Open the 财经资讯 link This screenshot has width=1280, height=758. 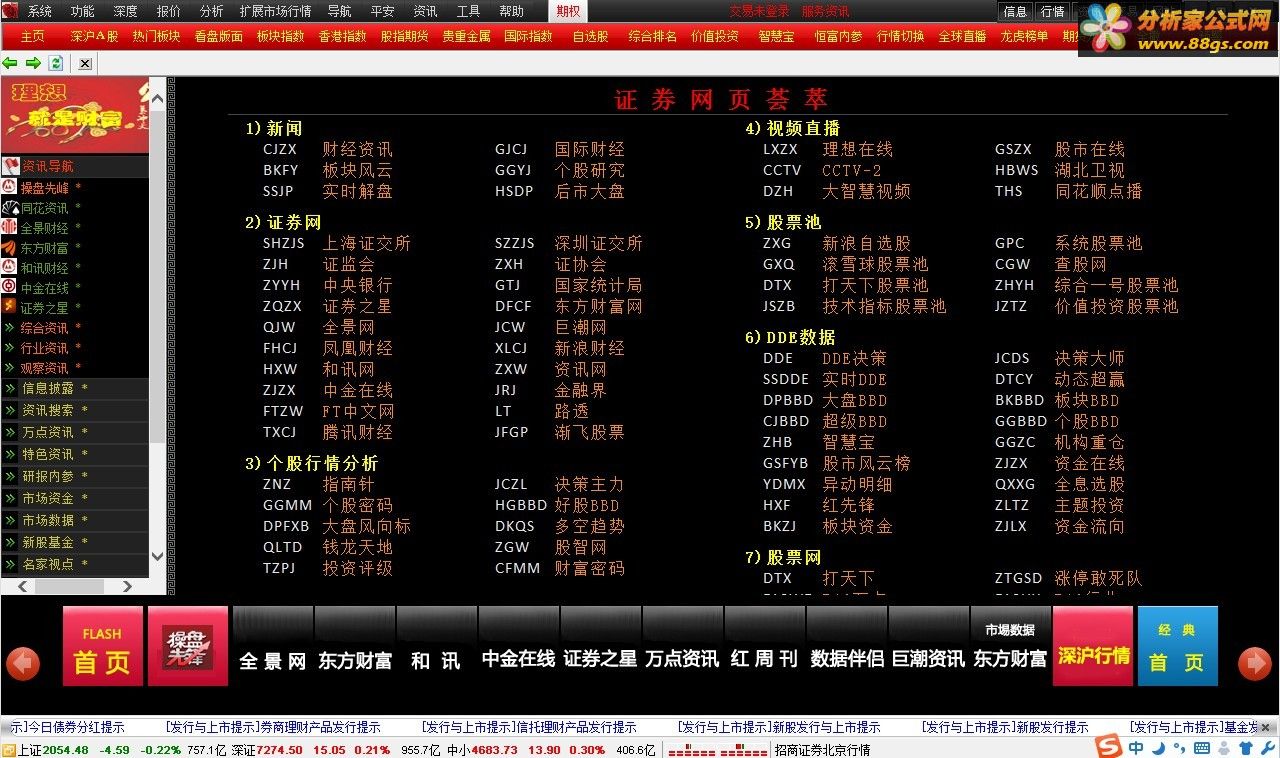coord(357,149)
